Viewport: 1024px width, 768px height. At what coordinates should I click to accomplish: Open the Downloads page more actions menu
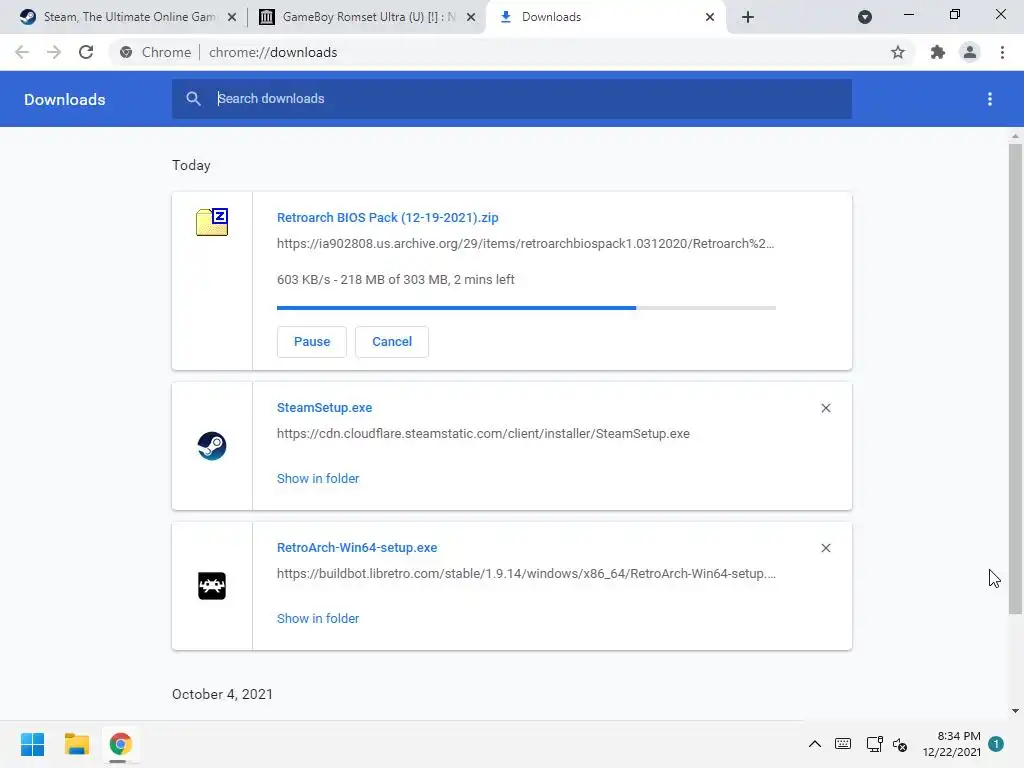point(990,99)
